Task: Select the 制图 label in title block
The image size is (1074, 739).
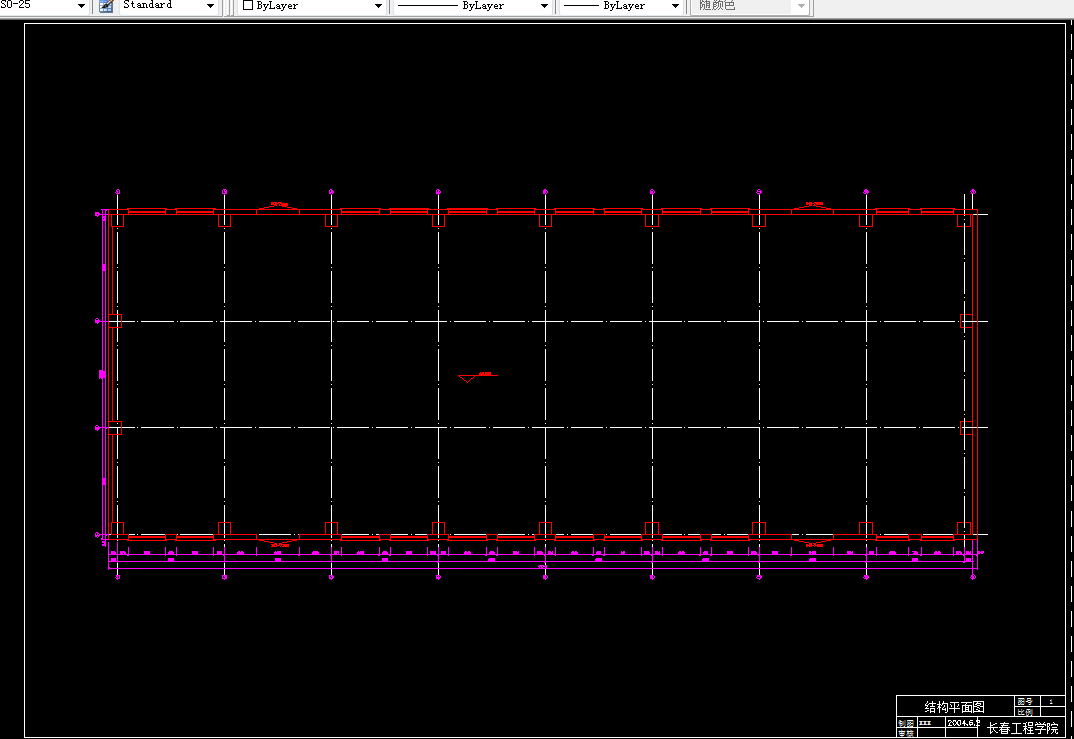Action: pos(906,723)
